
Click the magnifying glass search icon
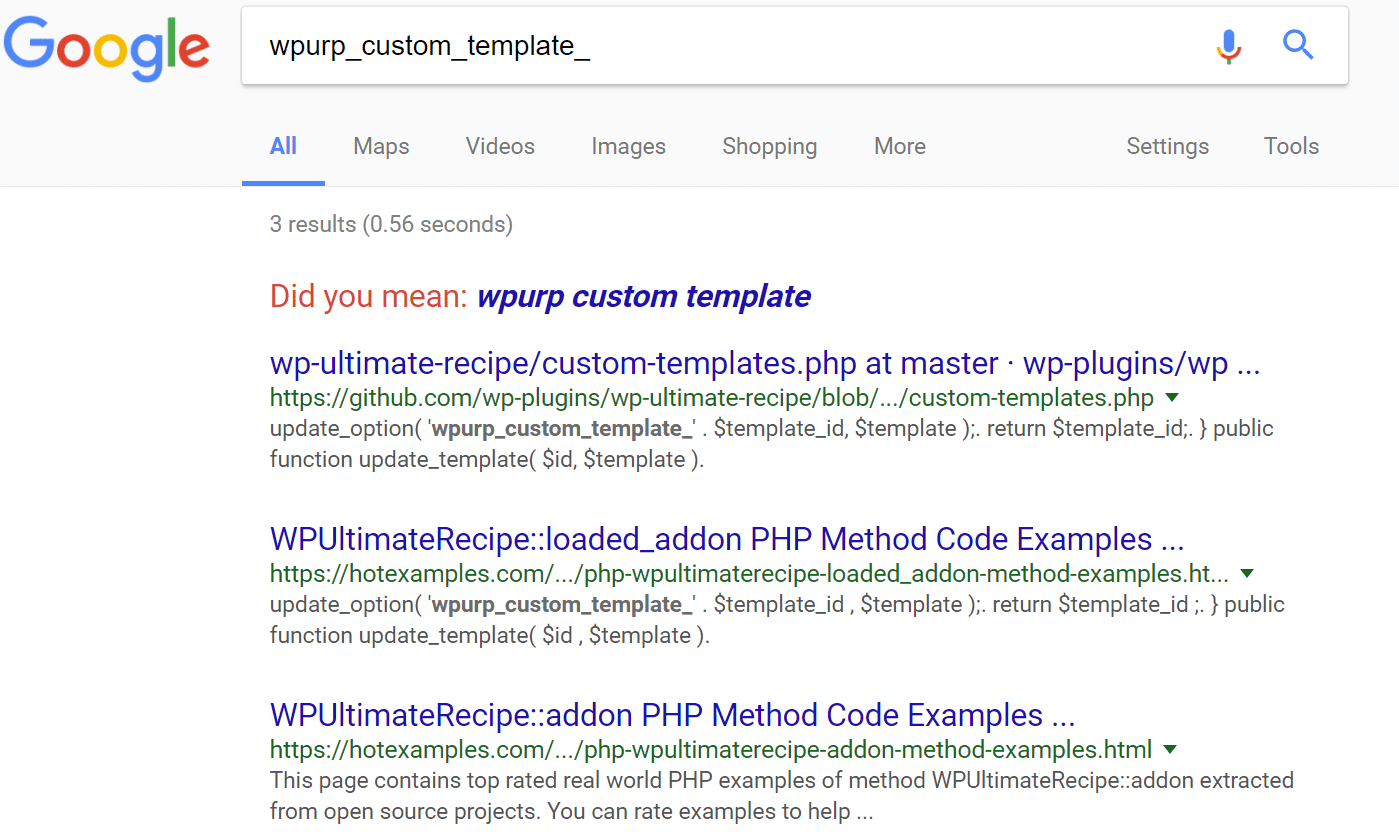point(1297,45)
